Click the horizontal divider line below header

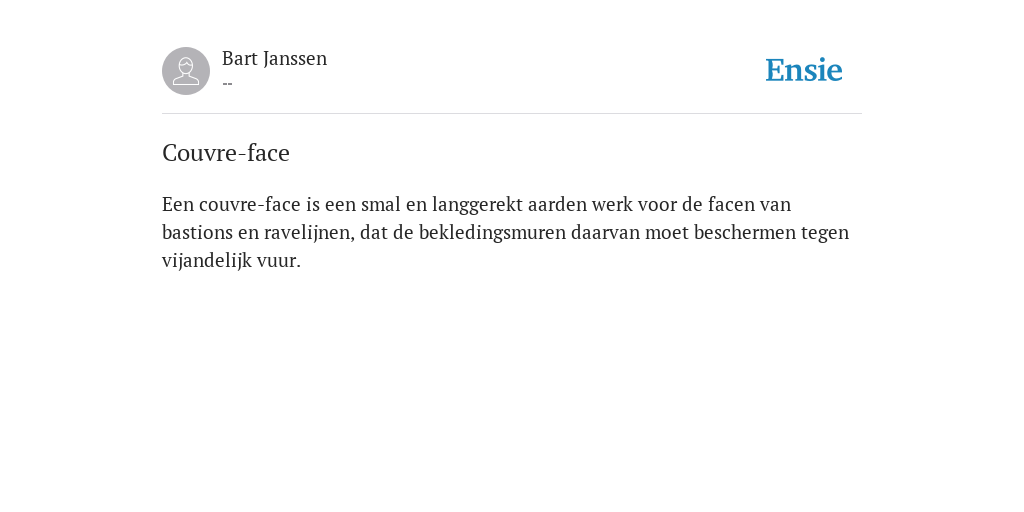tap(512, 114)
